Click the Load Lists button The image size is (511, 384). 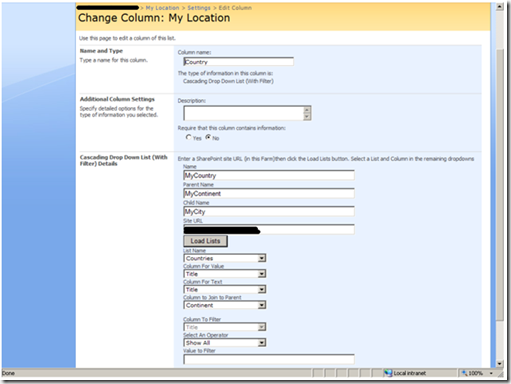205,241
